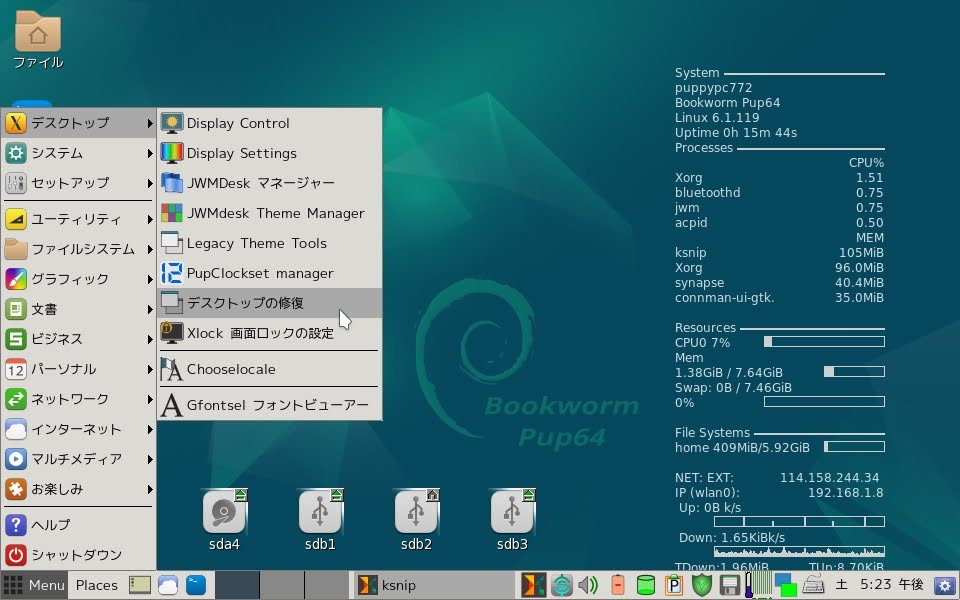Open Display Settings entry
Viewport: 960px width, 600px height.
tap(270, 153)
